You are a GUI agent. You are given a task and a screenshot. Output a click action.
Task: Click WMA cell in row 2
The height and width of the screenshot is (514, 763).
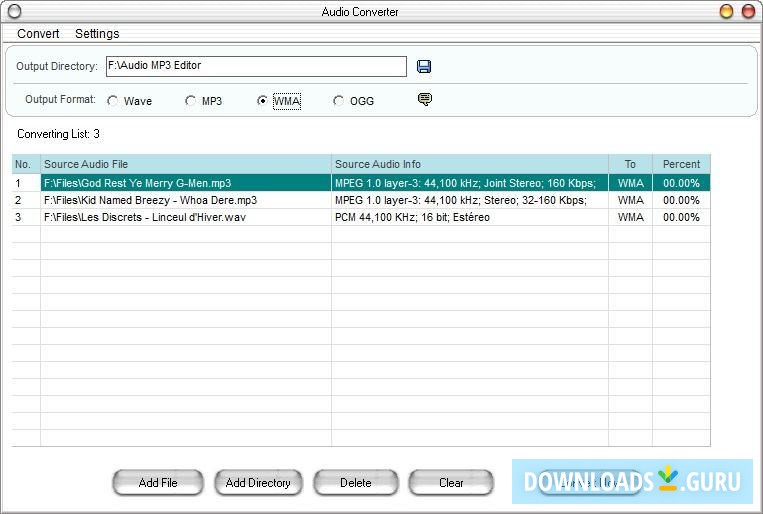(x=630, y=200)
